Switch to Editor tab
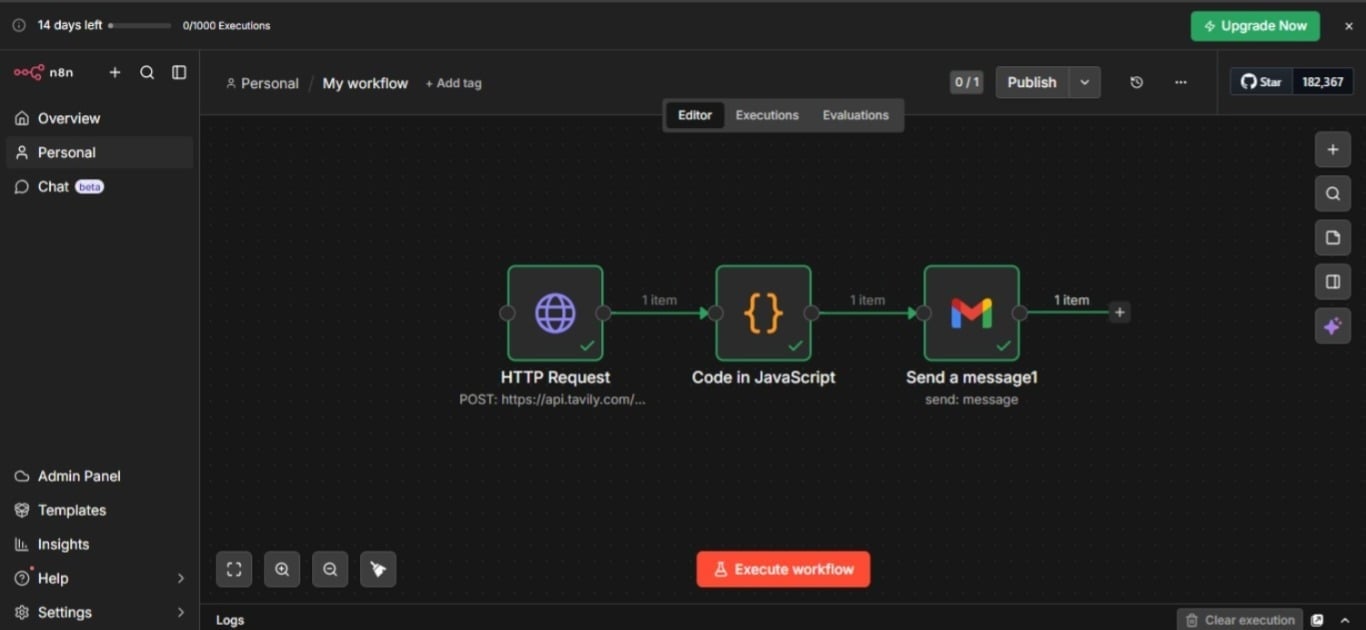Screen dimensions: 1366x630 tap(695, 115)
